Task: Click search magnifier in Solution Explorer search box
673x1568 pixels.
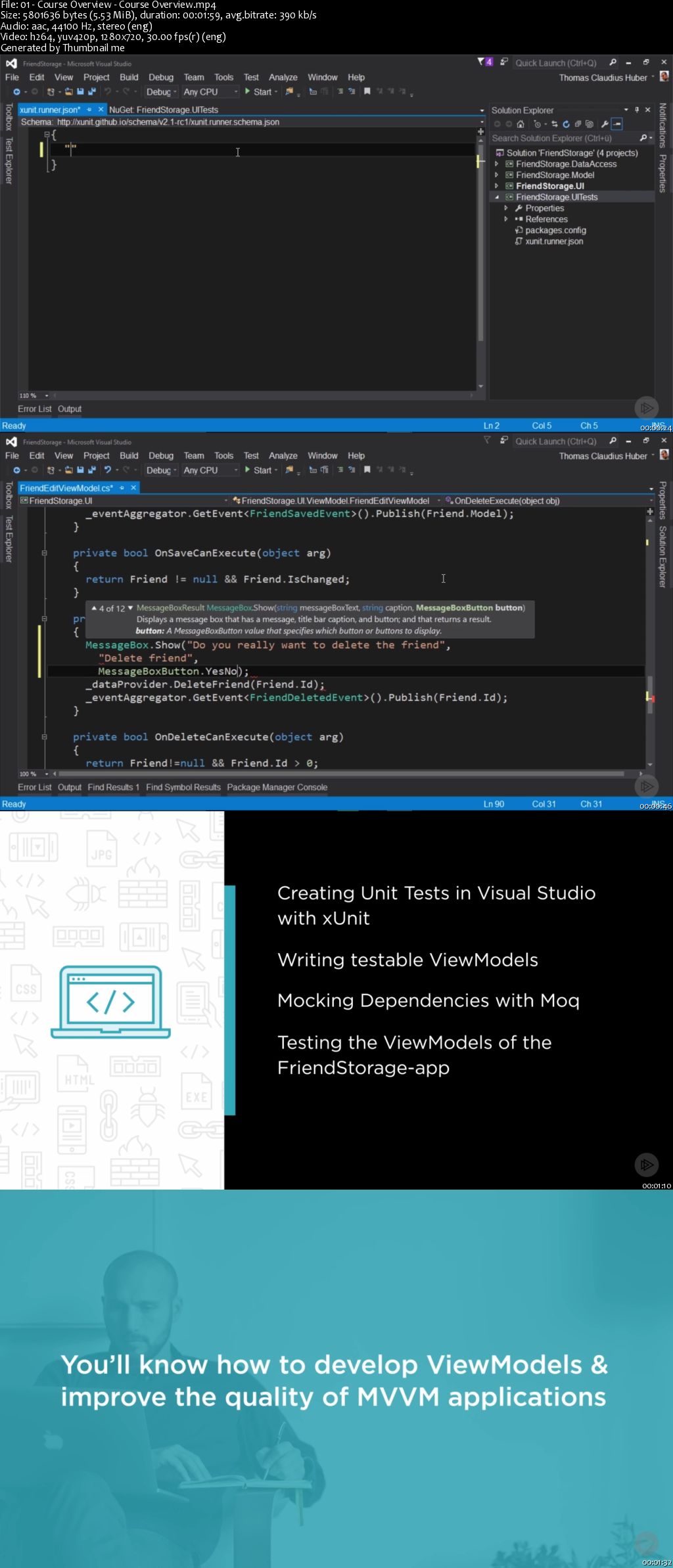Action: click(x=643, y=138)
